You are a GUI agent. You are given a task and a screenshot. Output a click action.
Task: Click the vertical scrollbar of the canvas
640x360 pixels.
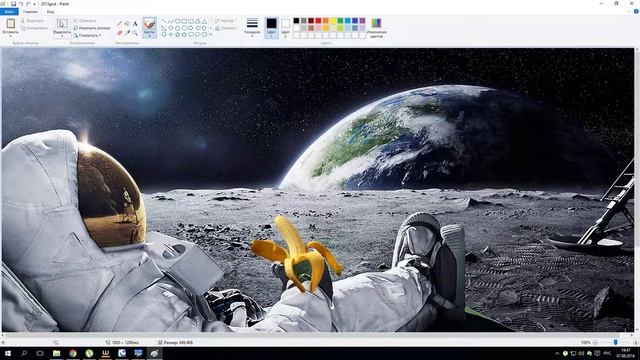637,190
